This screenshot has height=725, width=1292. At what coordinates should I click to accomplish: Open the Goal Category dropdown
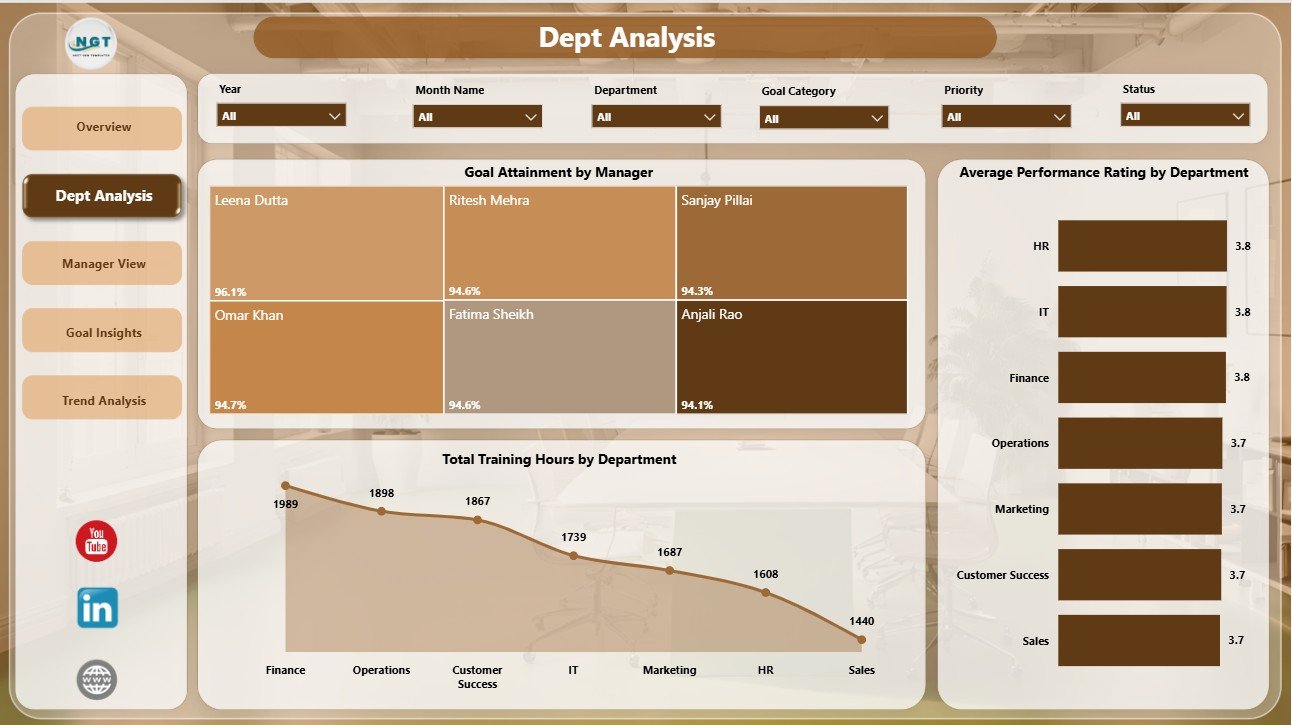[x=824, y=118]
